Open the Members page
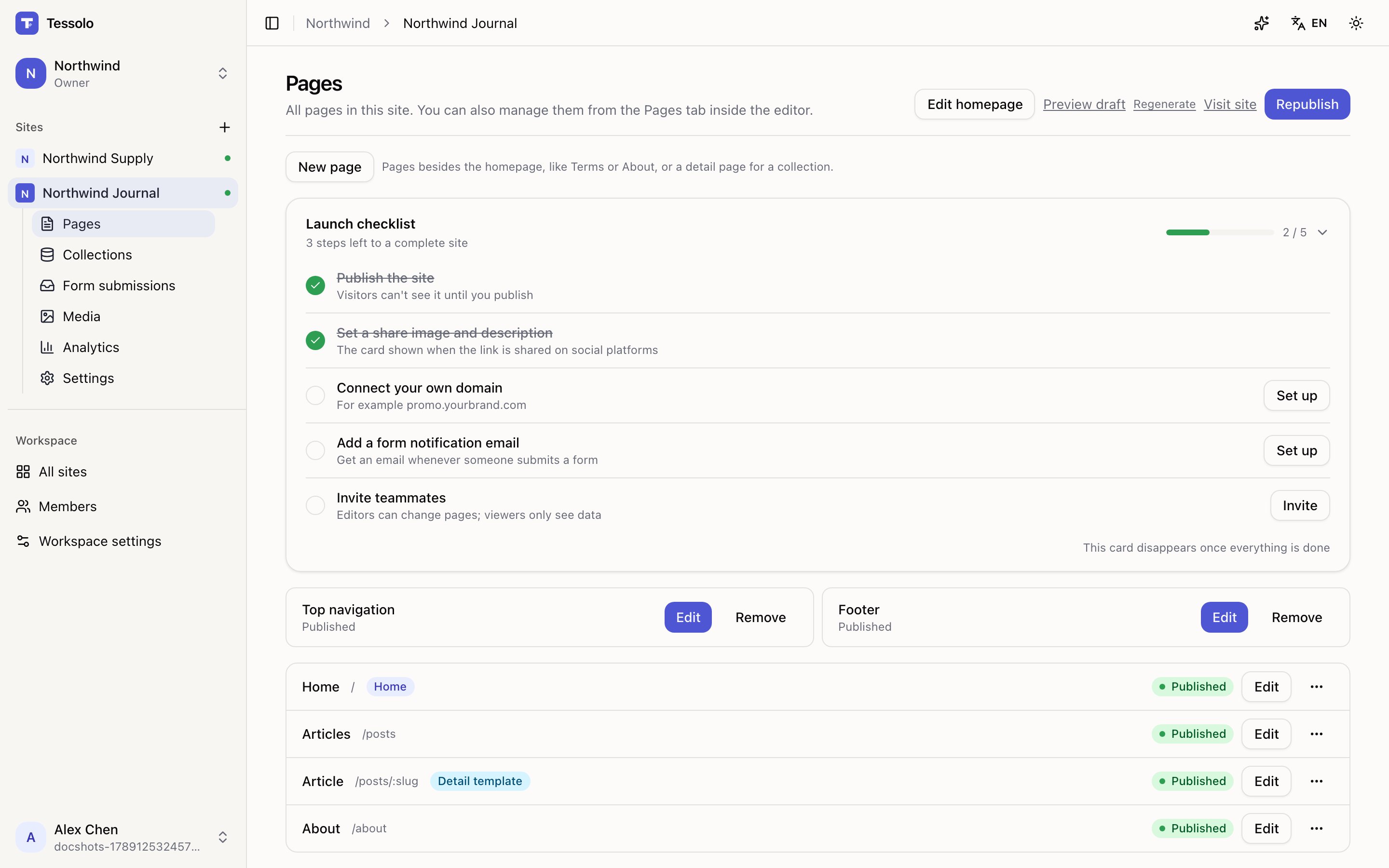Screen dimensions: 1389x868 pyautogui.click(x=123, y=506)
